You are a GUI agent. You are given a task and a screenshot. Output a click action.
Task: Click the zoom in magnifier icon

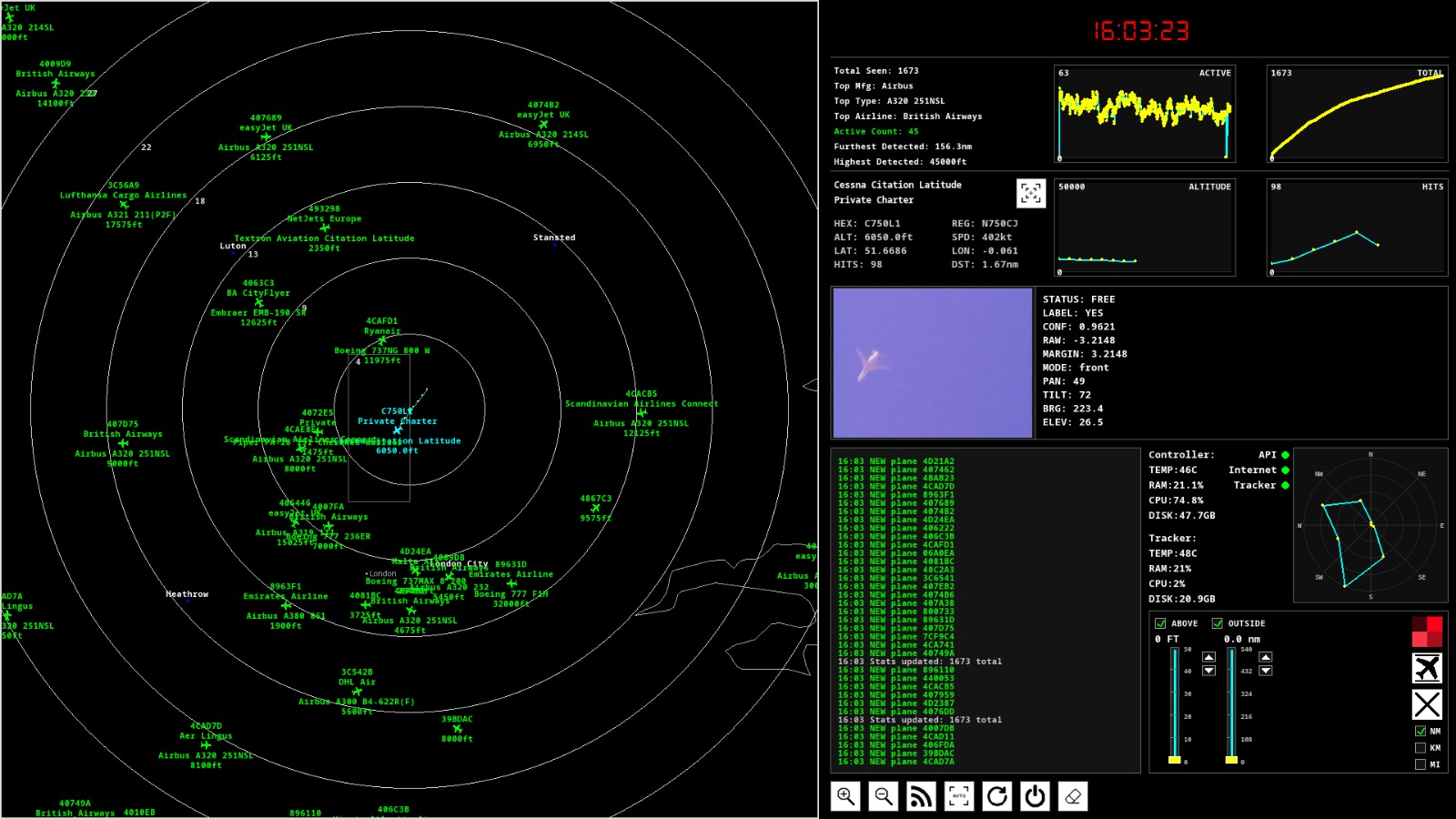(x=846, y=796)
